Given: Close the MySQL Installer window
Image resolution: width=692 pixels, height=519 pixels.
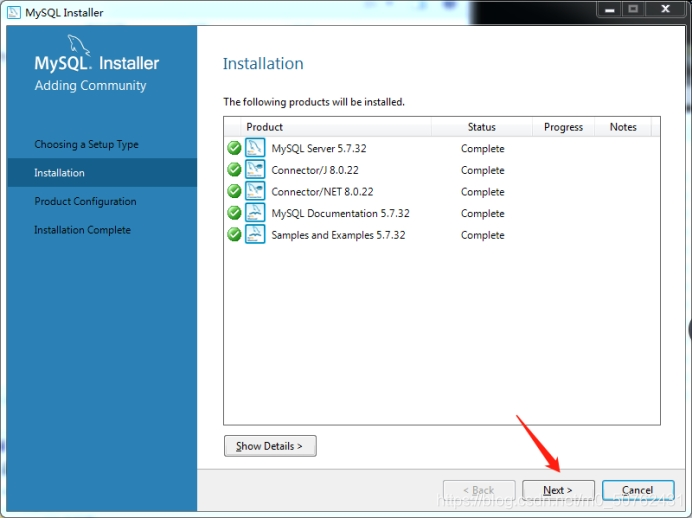Looking at the screenshot, I should pyautogui.click(x=666, y=9).
